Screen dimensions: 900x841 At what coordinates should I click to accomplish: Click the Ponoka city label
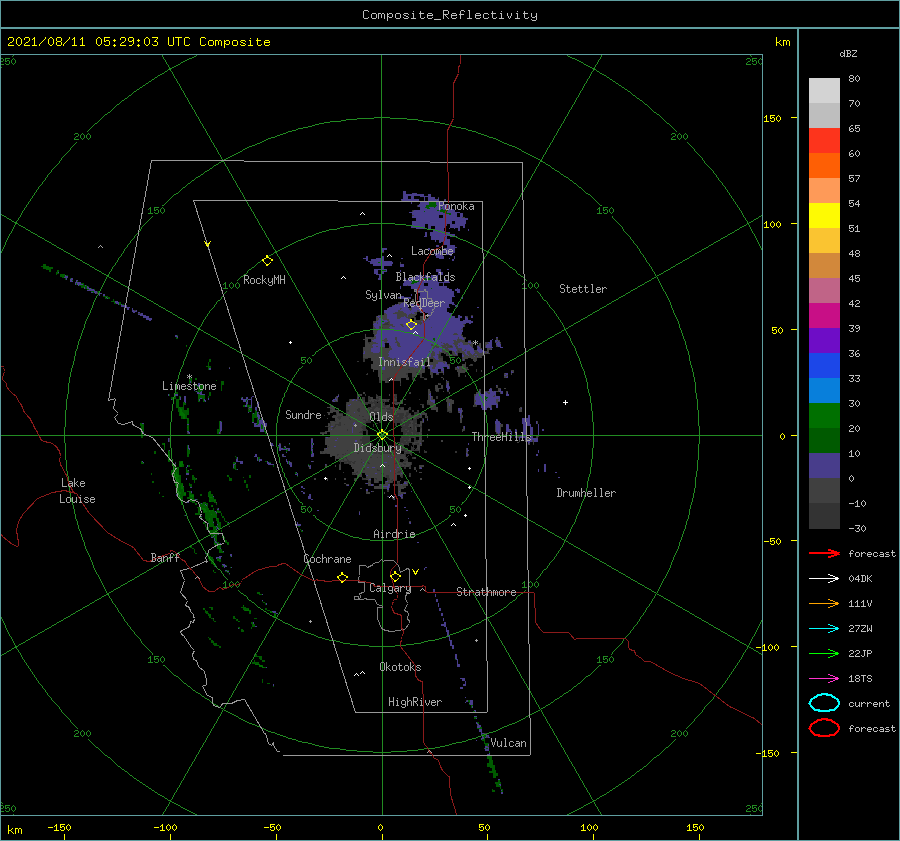pos(456,206)
